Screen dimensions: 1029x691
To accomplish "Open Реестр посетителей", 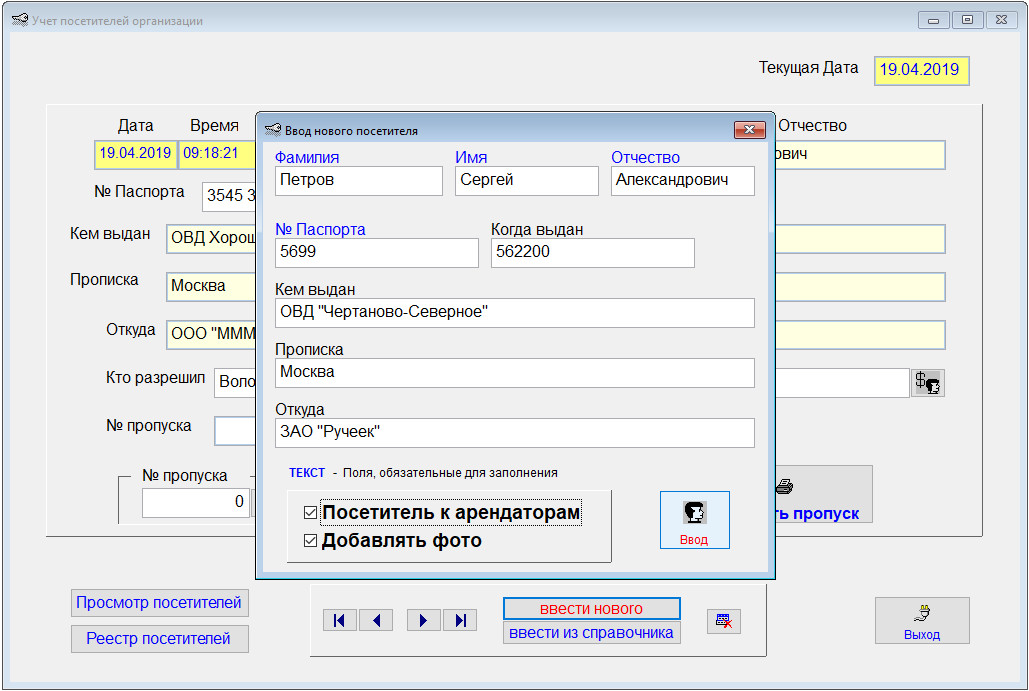I will [x=159, y=639].
